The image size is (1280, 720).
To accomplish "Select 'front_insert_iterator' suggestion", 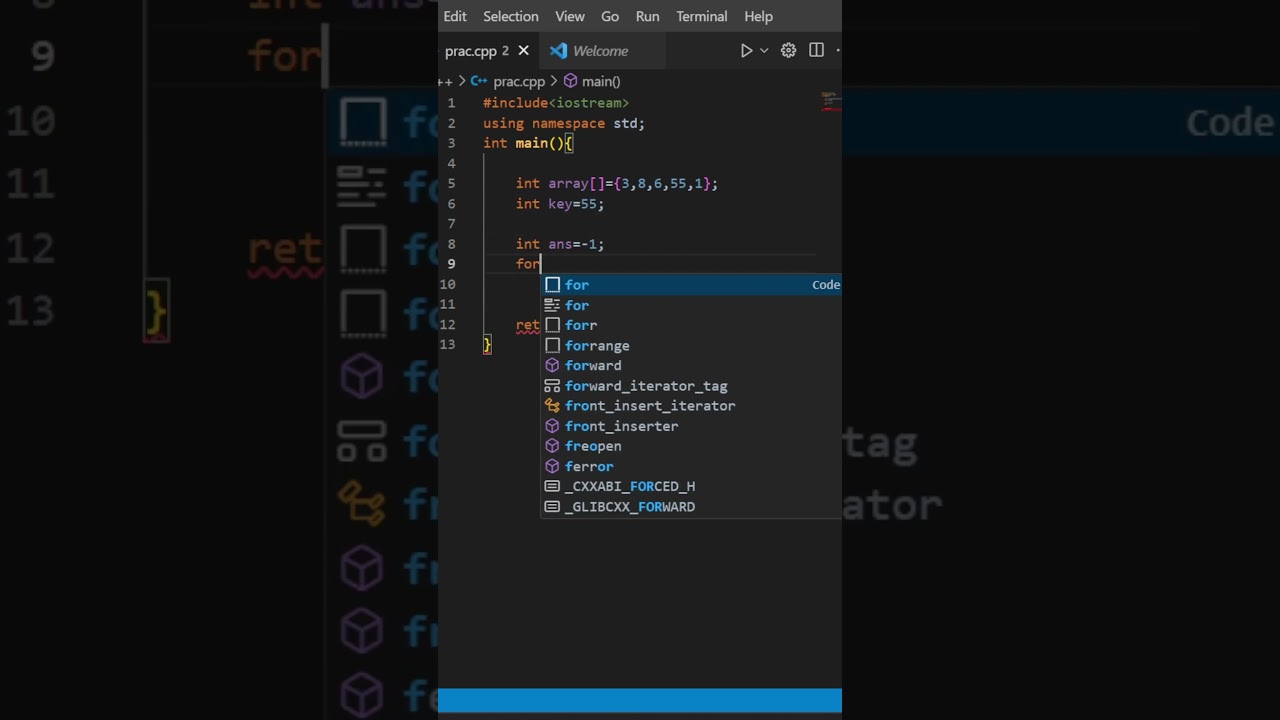I will 692,406.
